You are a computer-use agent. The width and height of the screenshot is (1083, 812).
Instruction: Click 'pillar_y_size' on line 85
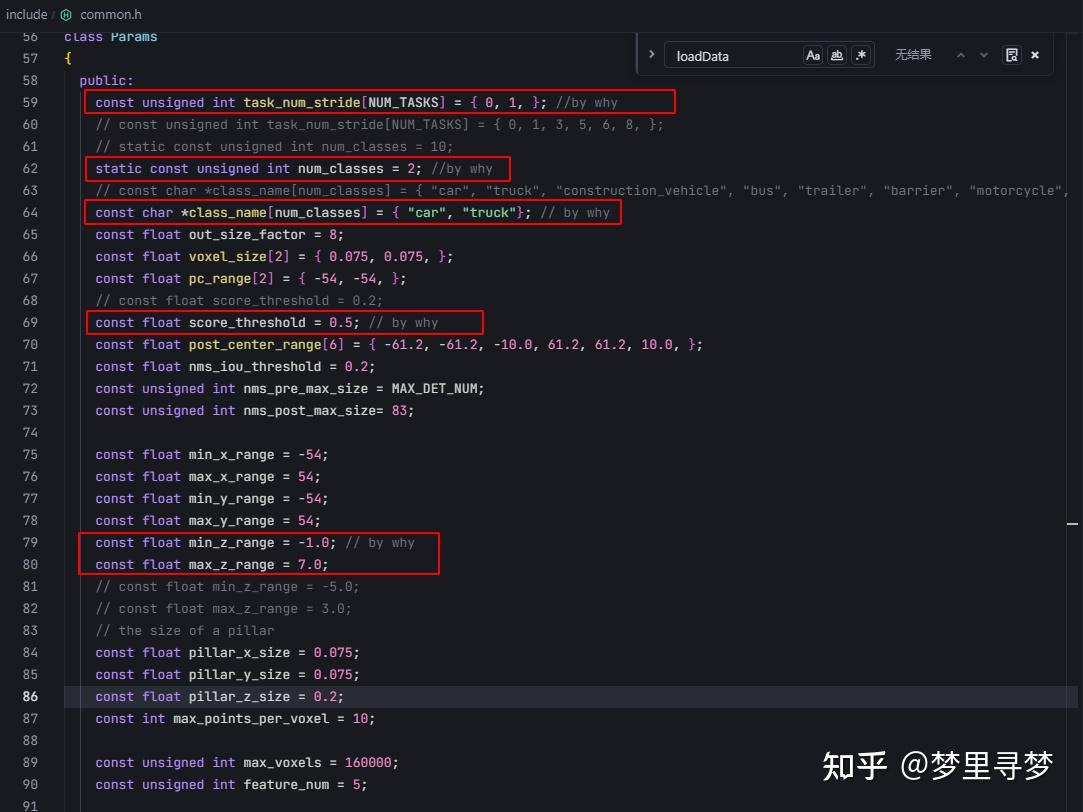click(x=239, y=675)
